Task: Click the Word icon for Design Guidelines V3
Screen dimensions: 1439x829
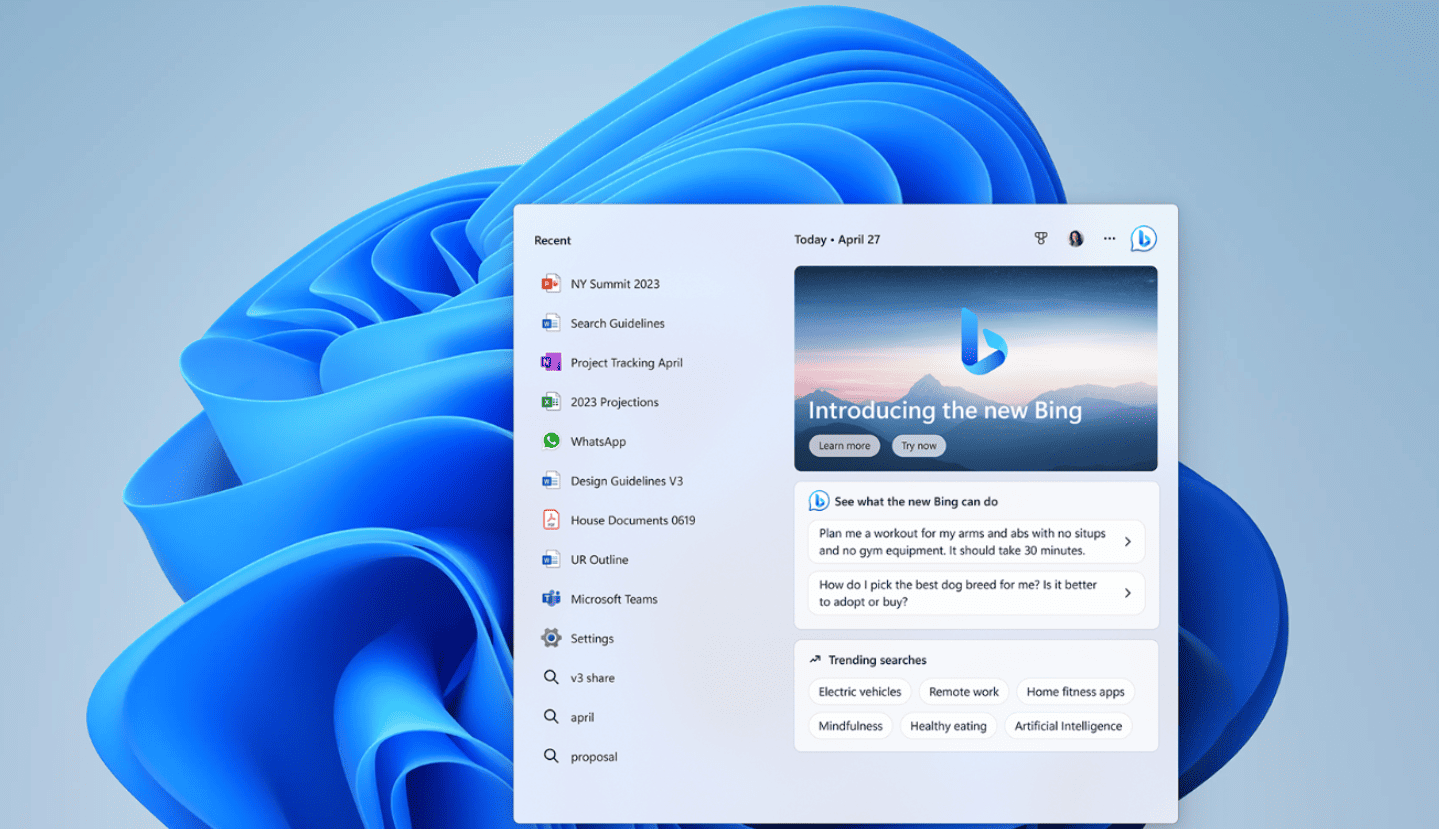Action: tap(551, 481)
